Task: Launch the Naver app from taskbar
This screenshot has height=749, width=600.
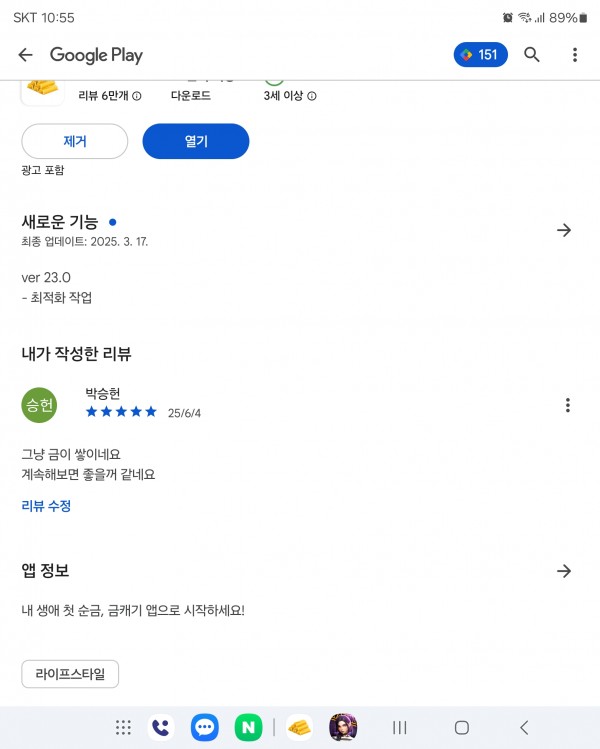Action: (x=248, y=728)
